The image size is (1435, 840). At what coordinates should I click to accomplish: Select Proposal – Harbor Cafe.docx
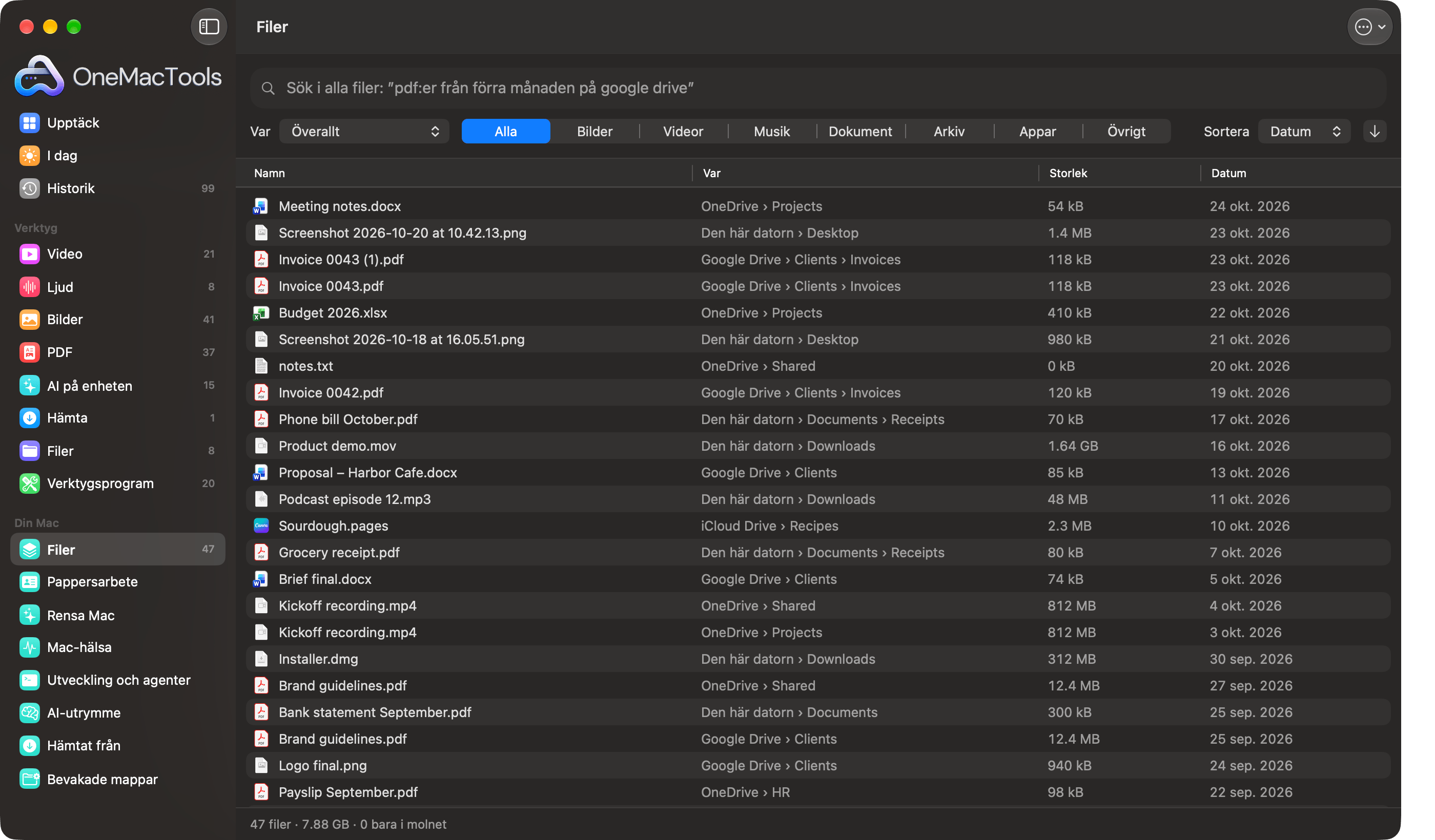pyautogui.click(x=818, y=472)
